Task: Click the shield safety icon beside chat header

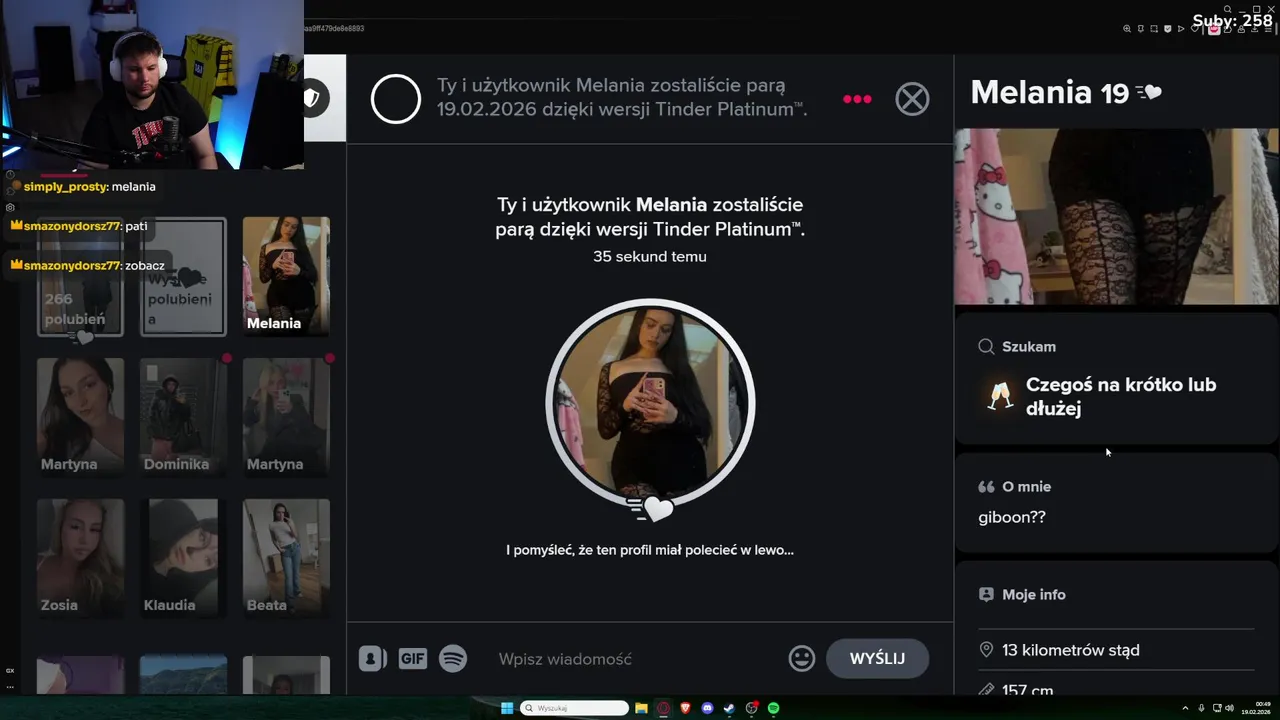Action: pos(312,98)
